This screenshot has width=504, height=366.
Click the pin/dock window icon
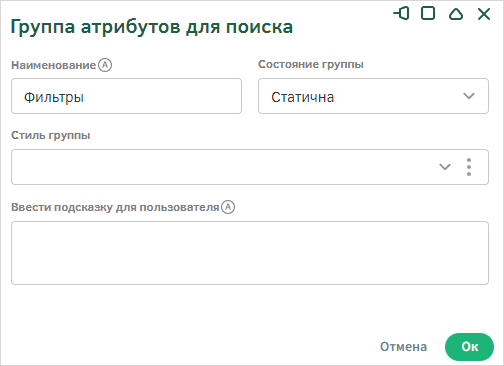tap(401, 14)
